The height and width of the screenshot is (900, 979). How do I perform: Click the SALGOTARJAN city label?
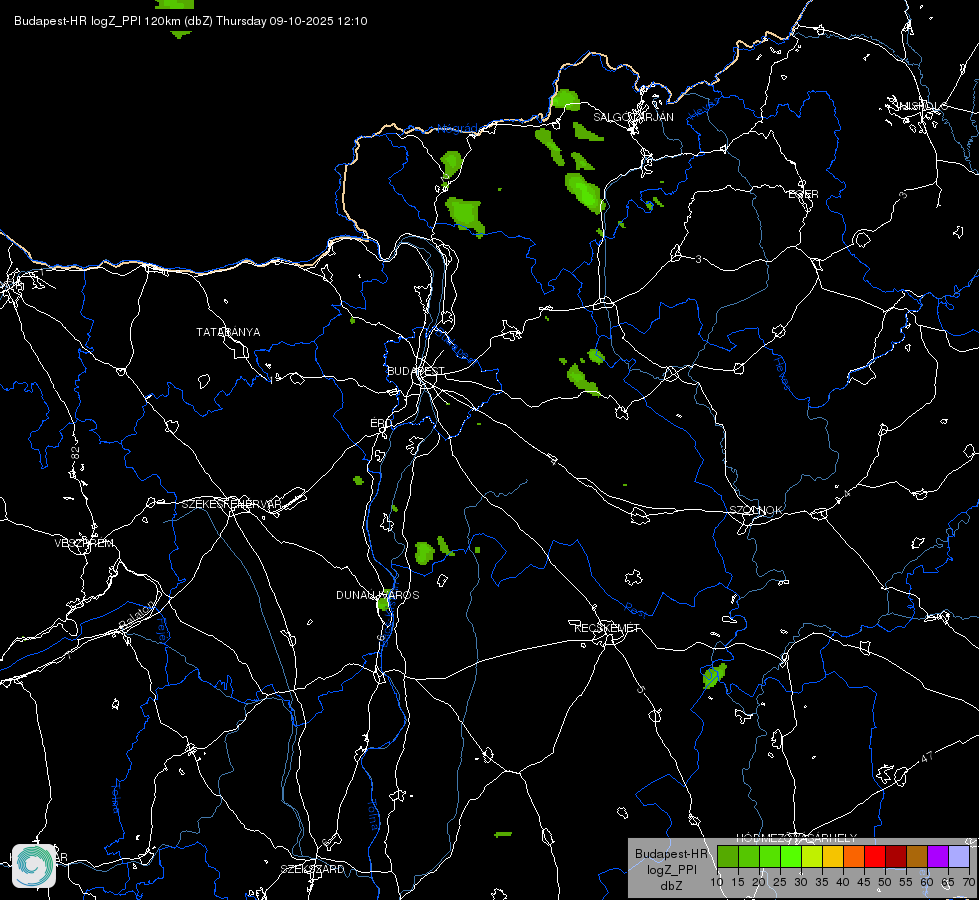[633, 117]
